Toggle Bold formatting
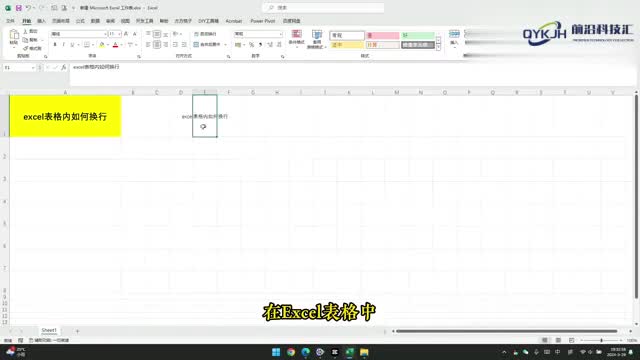Screen dimensions: 640x360 pos(55,44)
